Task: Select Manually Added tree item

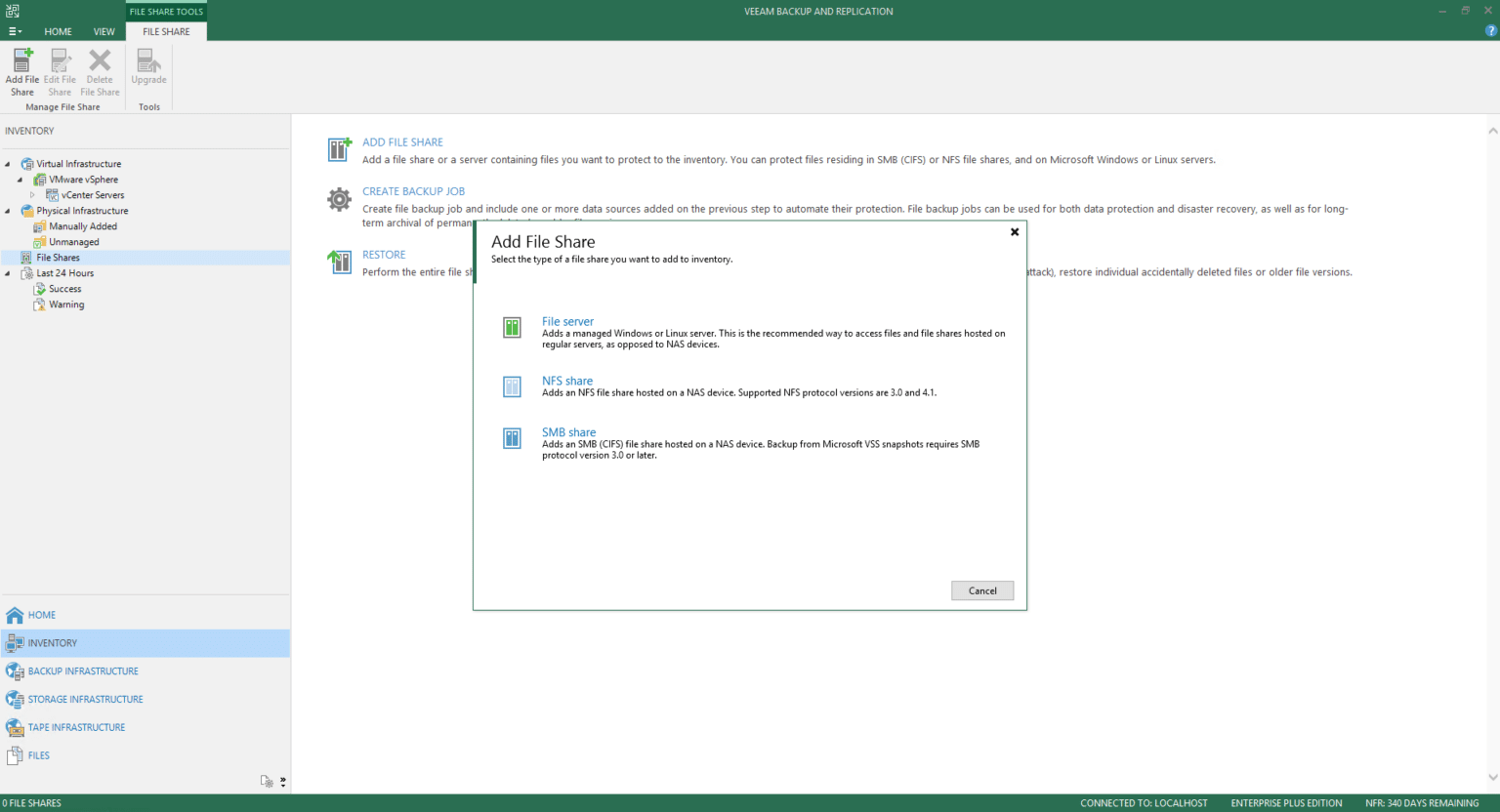Action: 83,226
